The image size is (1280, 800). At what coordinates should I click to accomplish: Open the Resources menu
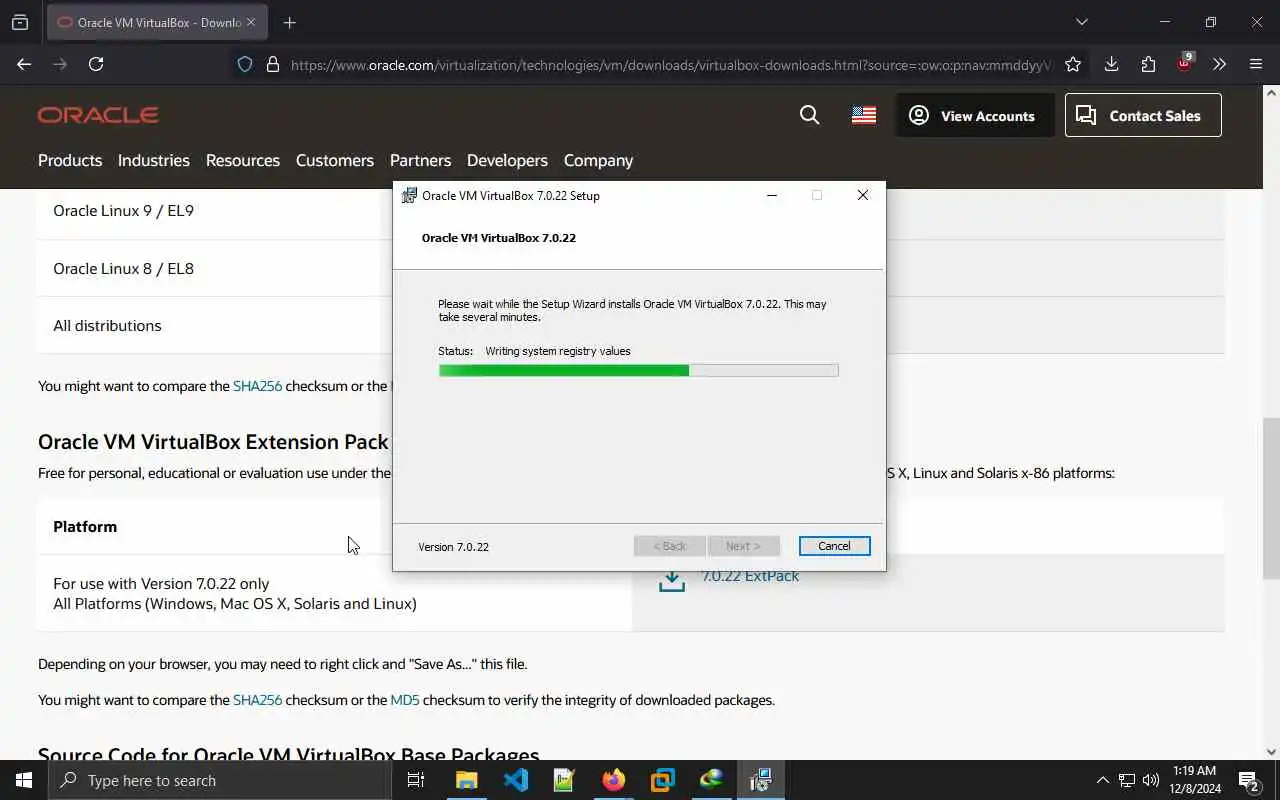click(x=243, y=160)
